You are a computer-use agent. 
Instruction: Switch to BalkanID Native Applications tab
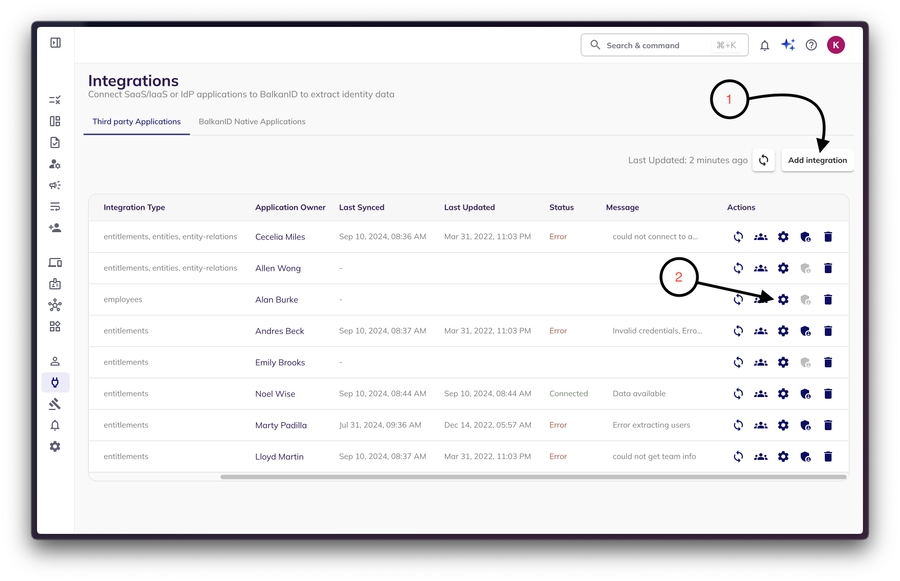click(x=252, y=122)
